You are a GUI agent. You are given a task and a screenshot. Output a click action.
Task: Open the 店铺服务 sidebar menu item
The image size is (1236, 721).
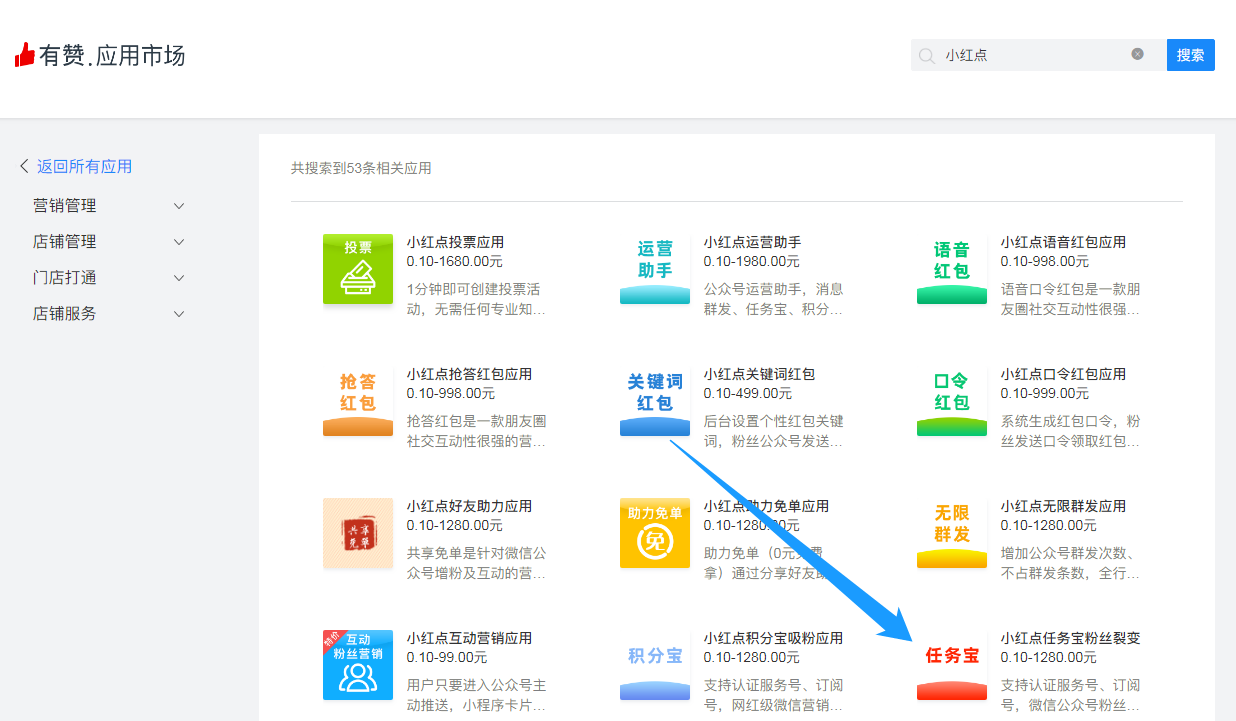[110, 314]
